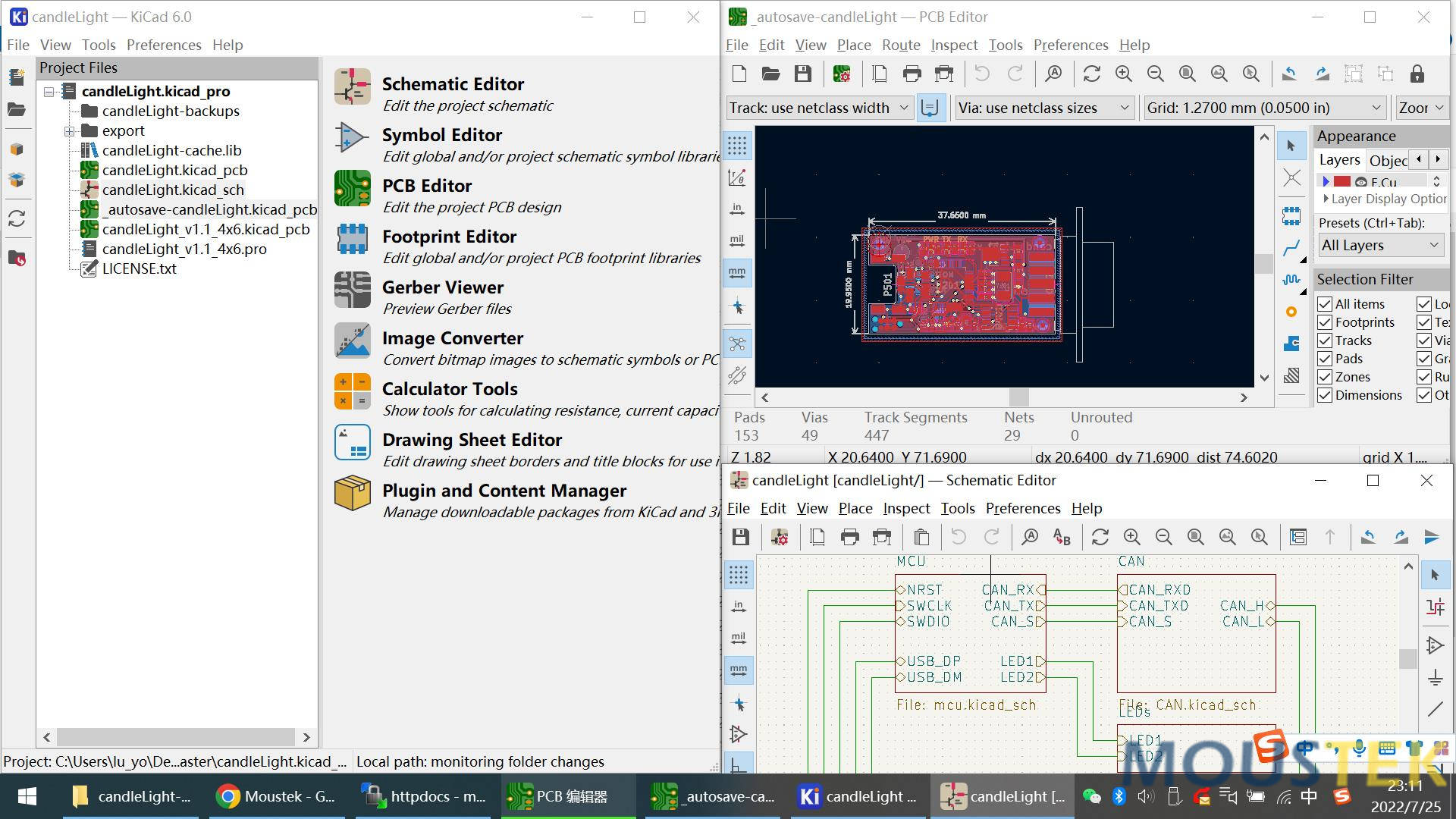Open Place menu in Schematic Editor

(855, 508)
